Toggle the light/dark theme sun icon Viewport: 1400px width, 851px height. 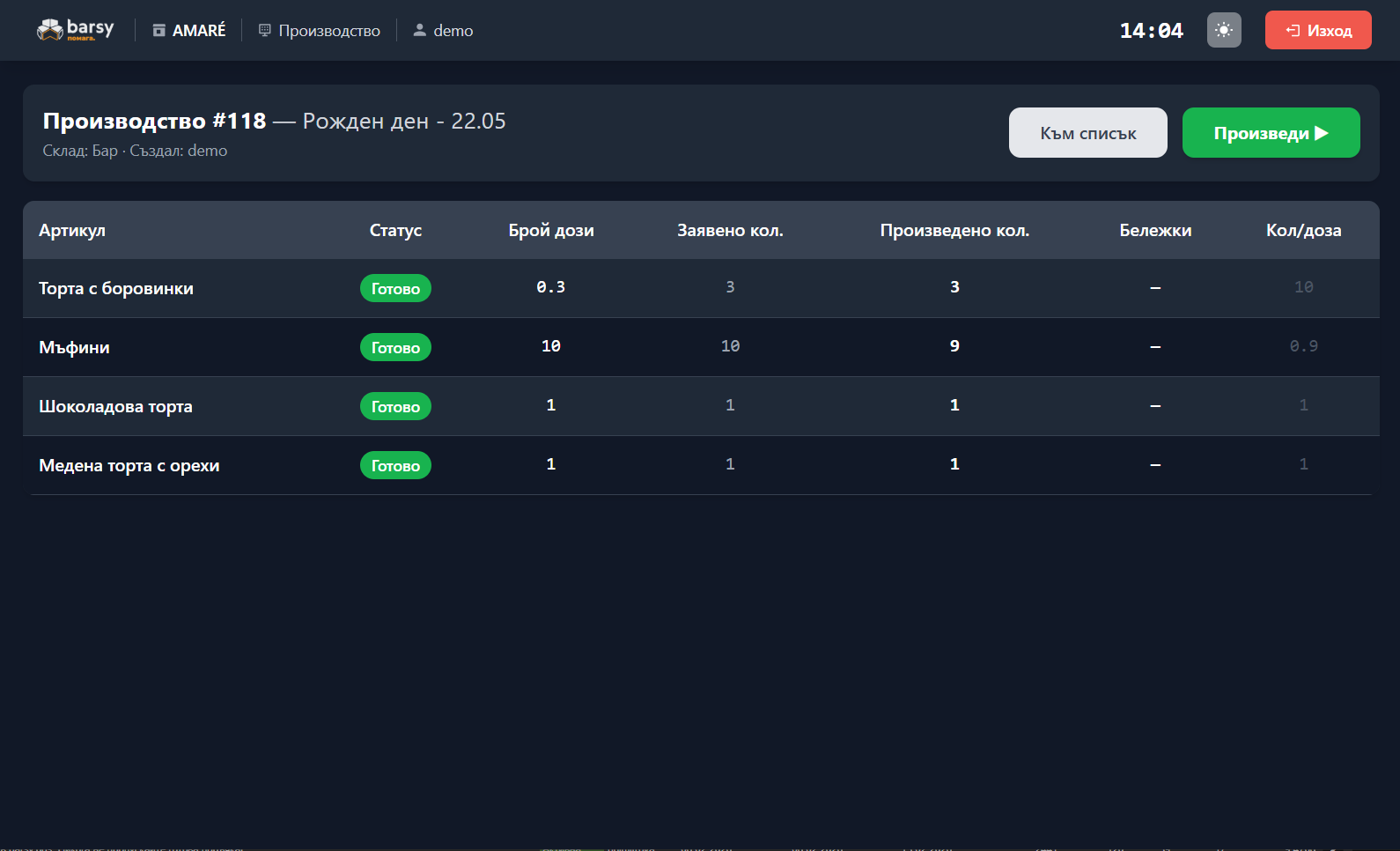pyautogui.click(x=1224, y=30)
